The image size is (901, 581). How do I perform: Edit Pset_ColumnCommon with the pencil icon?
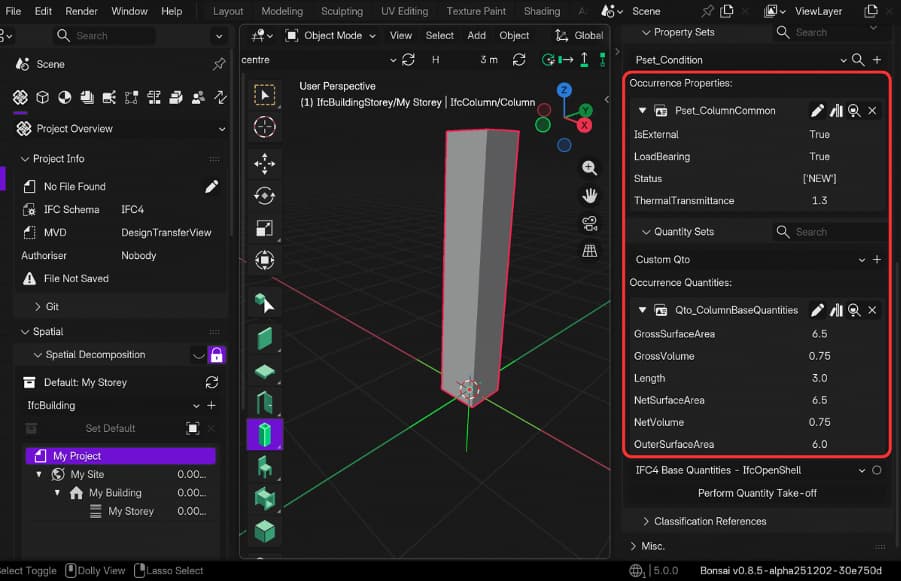pyautogui.click(x=817, y=110)
